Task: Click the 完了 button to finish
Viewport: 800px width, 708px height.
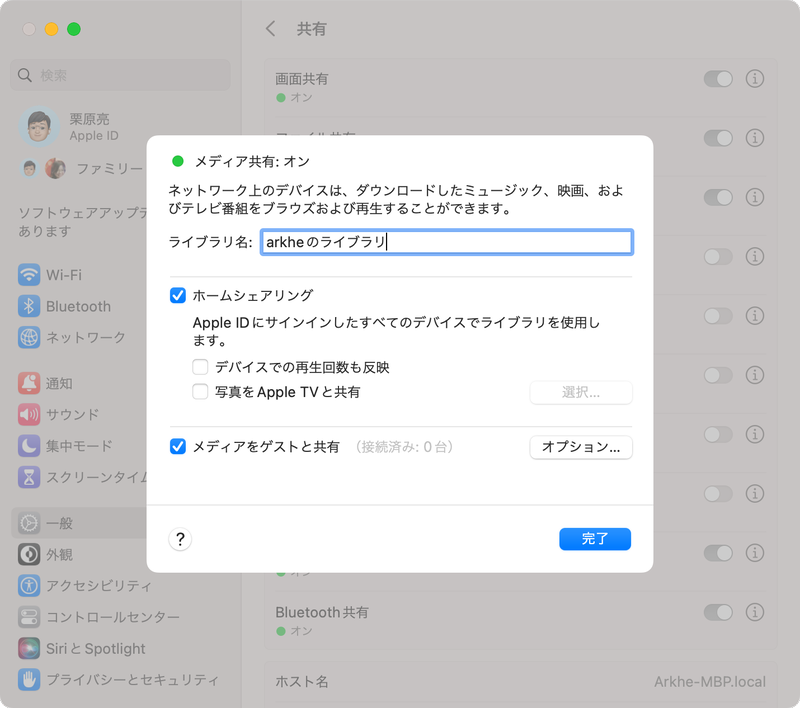Action: [595, 538]
